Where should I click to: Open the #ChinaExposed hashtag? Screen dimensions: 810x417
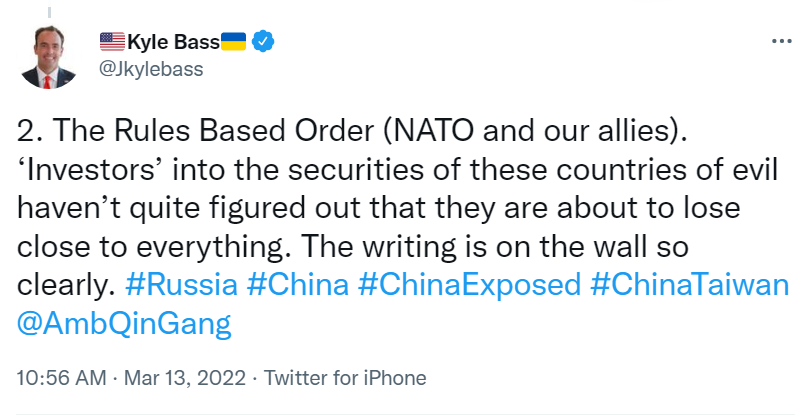click(469, 285)
